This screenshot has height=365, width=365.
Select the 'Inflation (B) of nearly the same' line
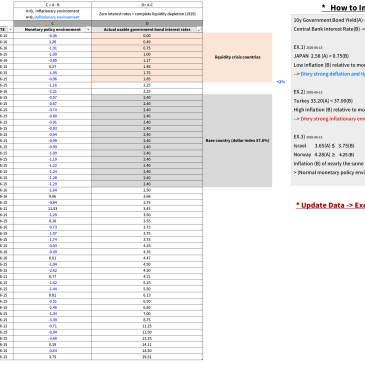(328, 164)
